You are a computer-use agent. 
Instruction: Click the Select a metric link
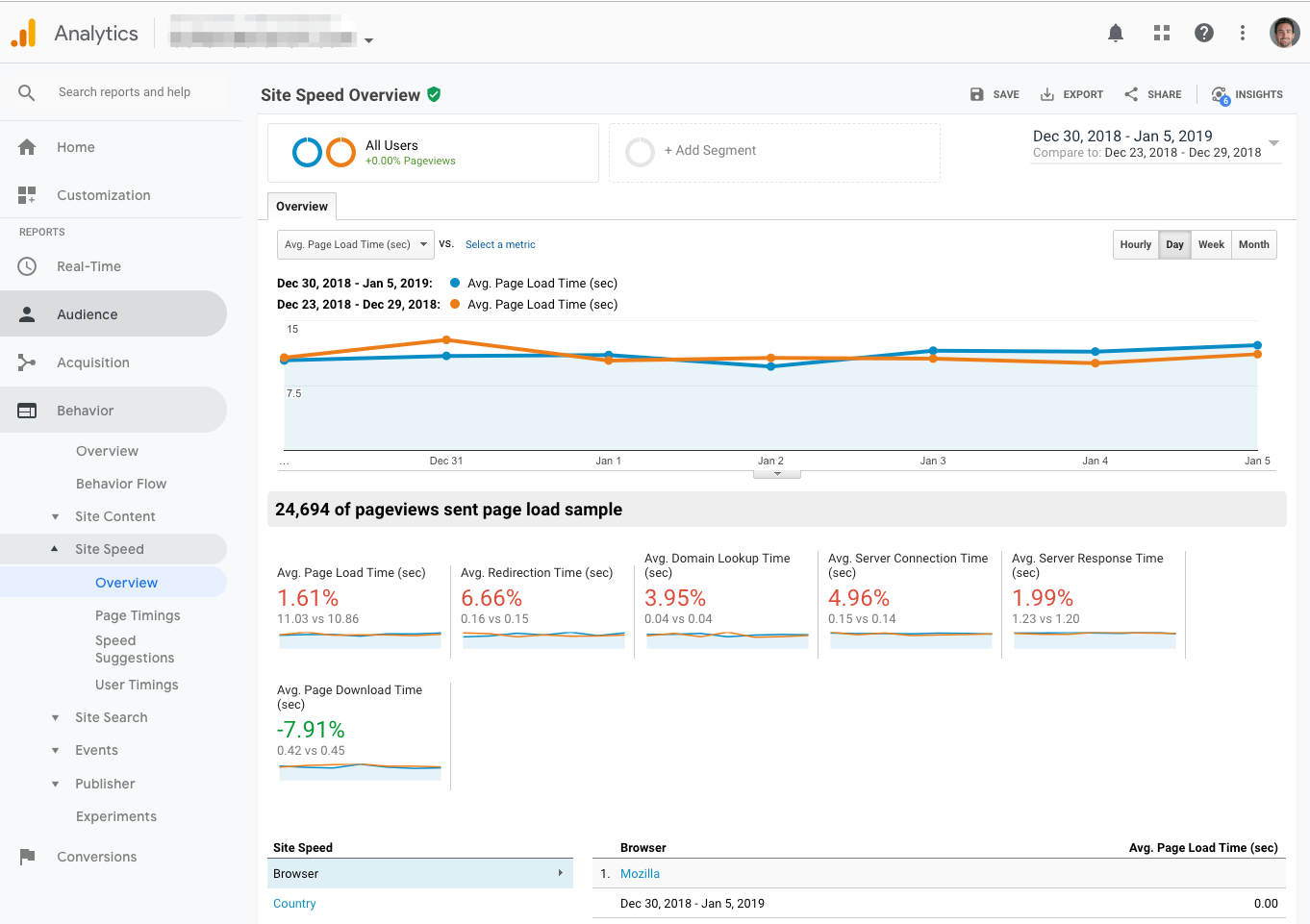click(x=500, y=244)
